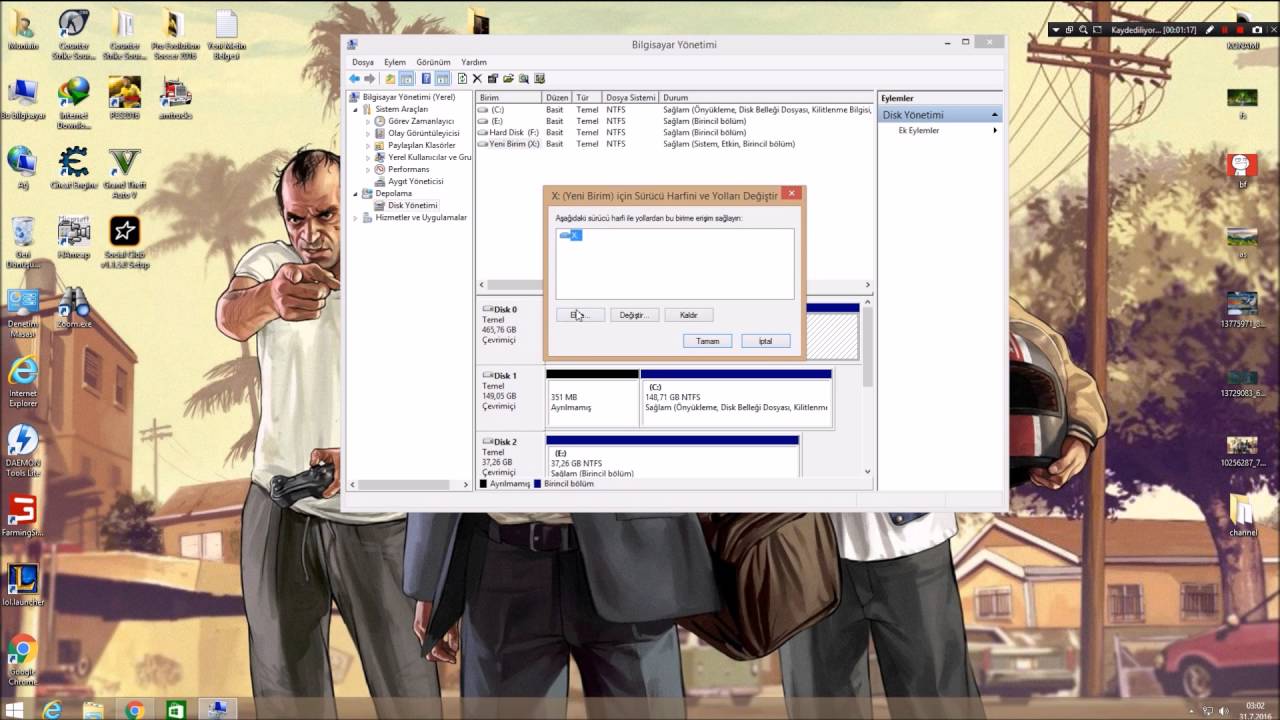Select the Internet Explorer desktop icon
This screenshot has height=720, width=1280.
(22, 381)
